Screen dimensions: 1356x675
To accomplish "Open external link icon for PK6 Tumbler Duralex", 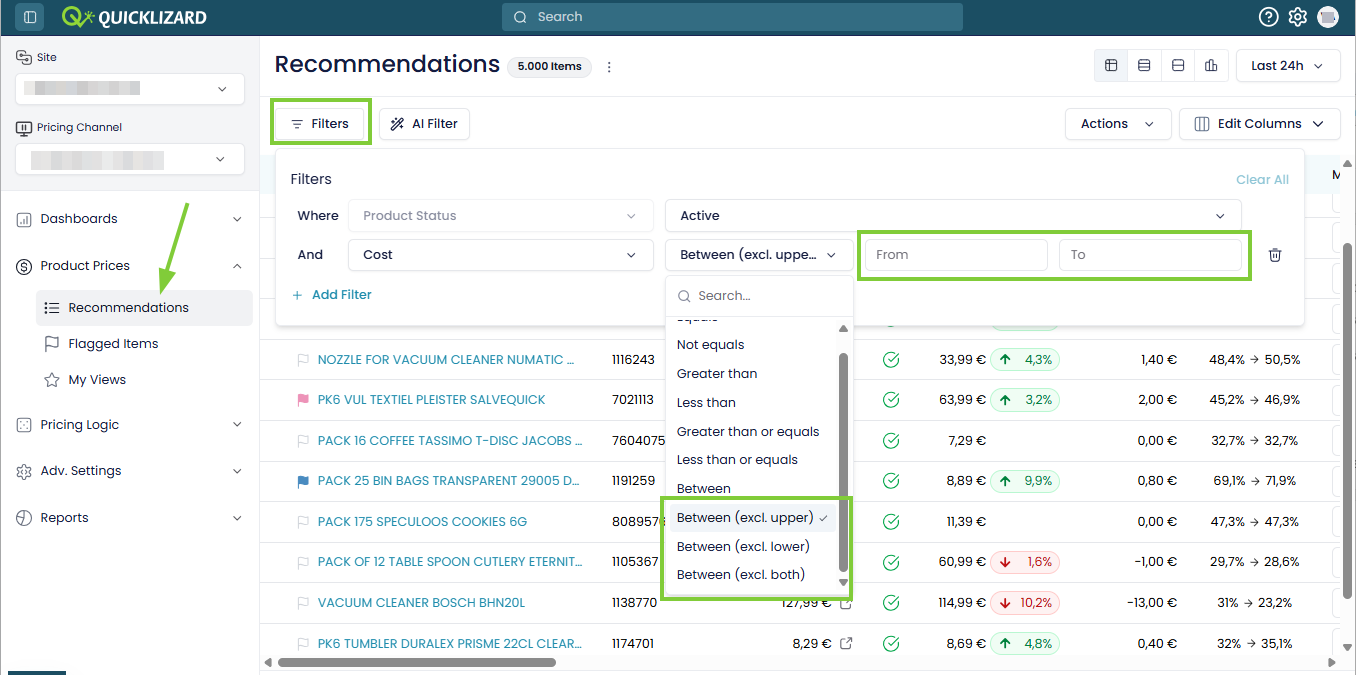I will click(x=846, y=644).
